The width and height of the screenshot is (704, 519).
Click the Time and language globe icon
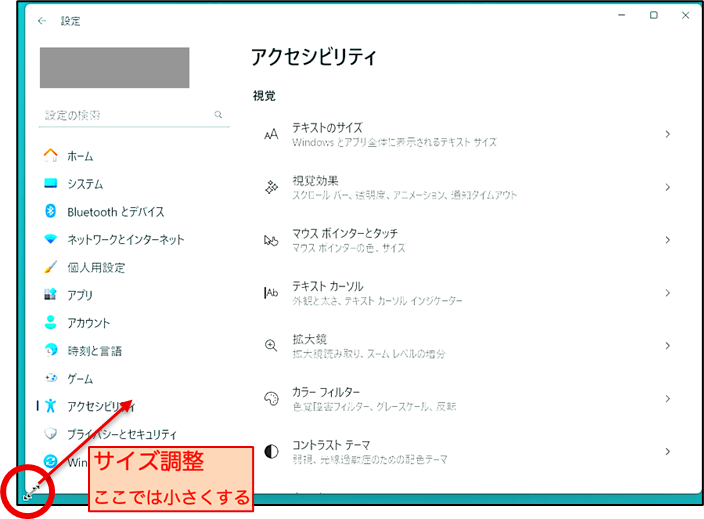click(51, 351)
